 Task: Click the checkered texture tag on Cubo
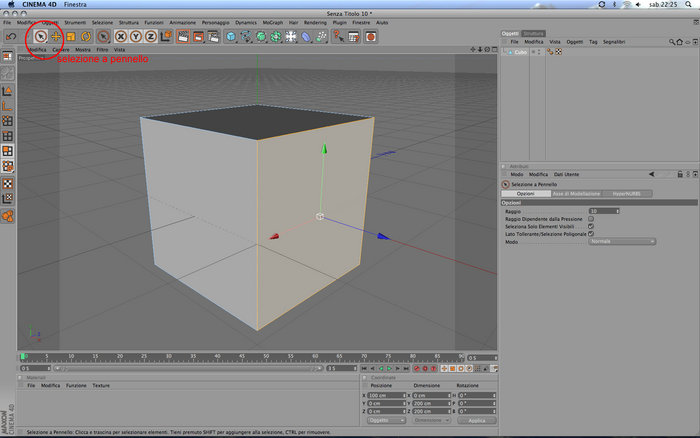coord(558,52)
